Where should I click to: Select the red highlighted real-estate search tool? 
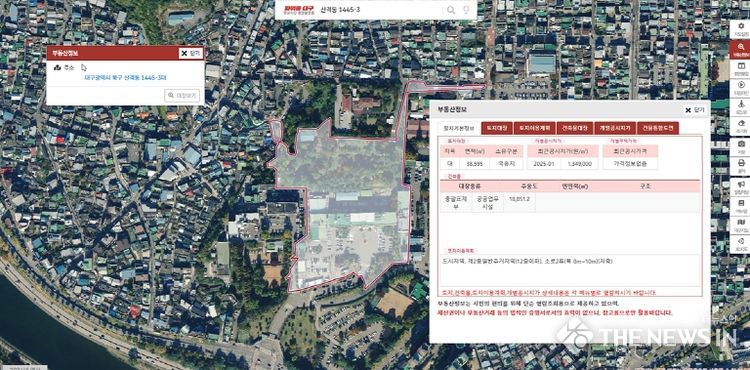tap(740, 49)
